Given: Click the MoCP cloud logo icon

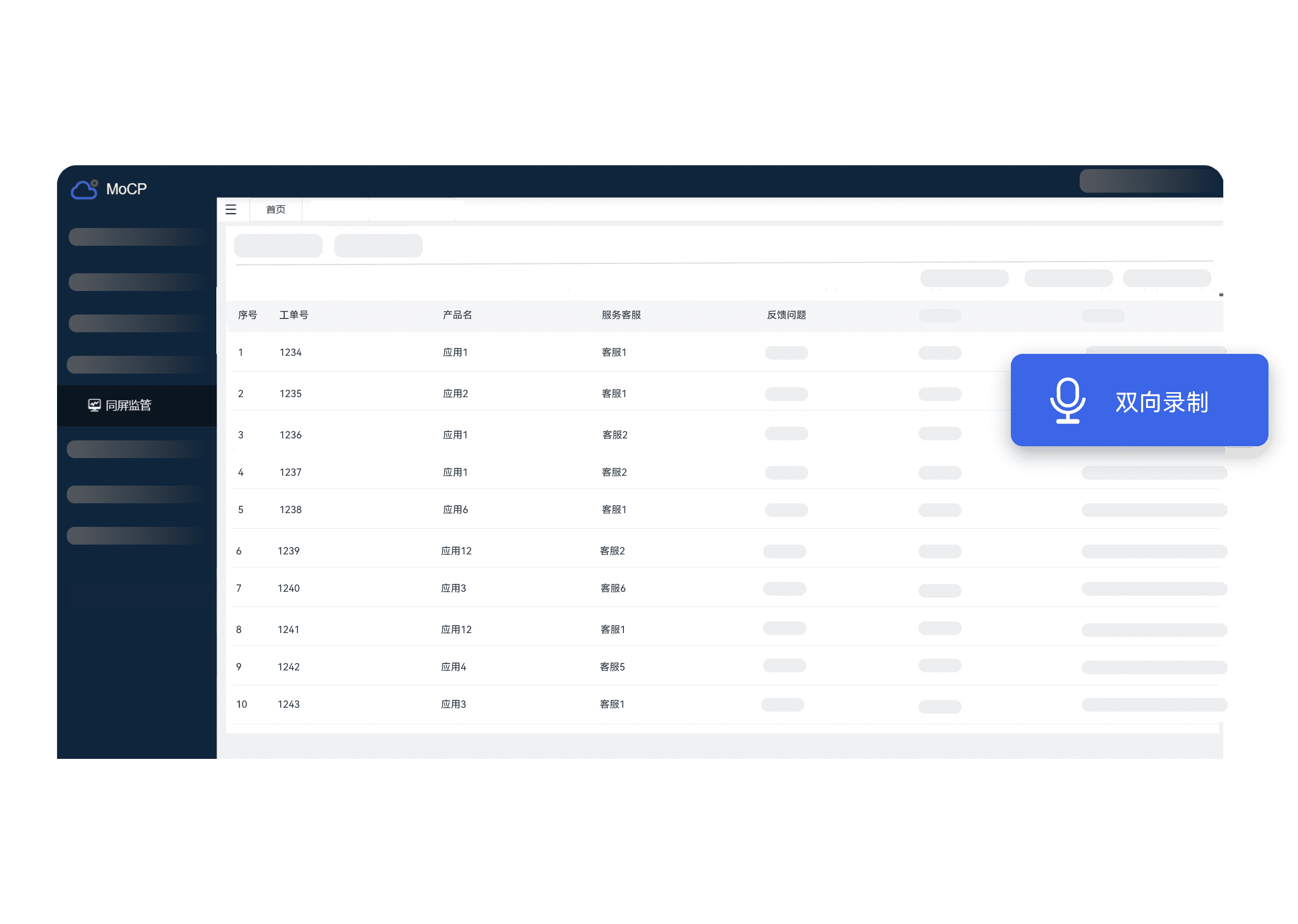Looking at the screenshot, I should (84, 189).
